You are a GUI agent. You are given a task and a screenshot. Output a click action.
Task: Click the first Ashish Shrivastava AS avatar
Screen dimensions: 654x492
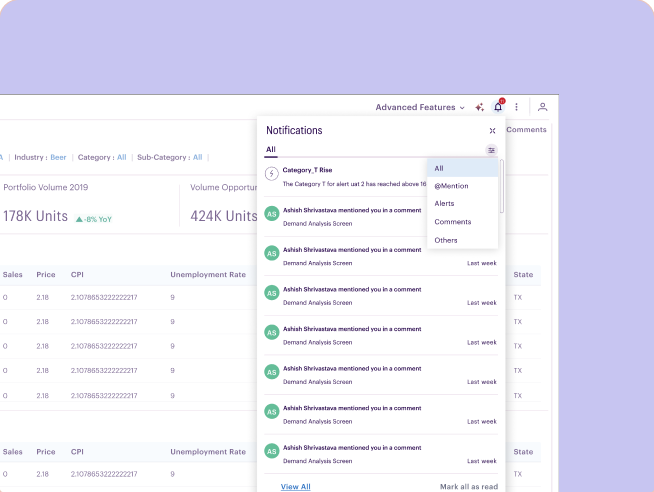pos(272,214)
